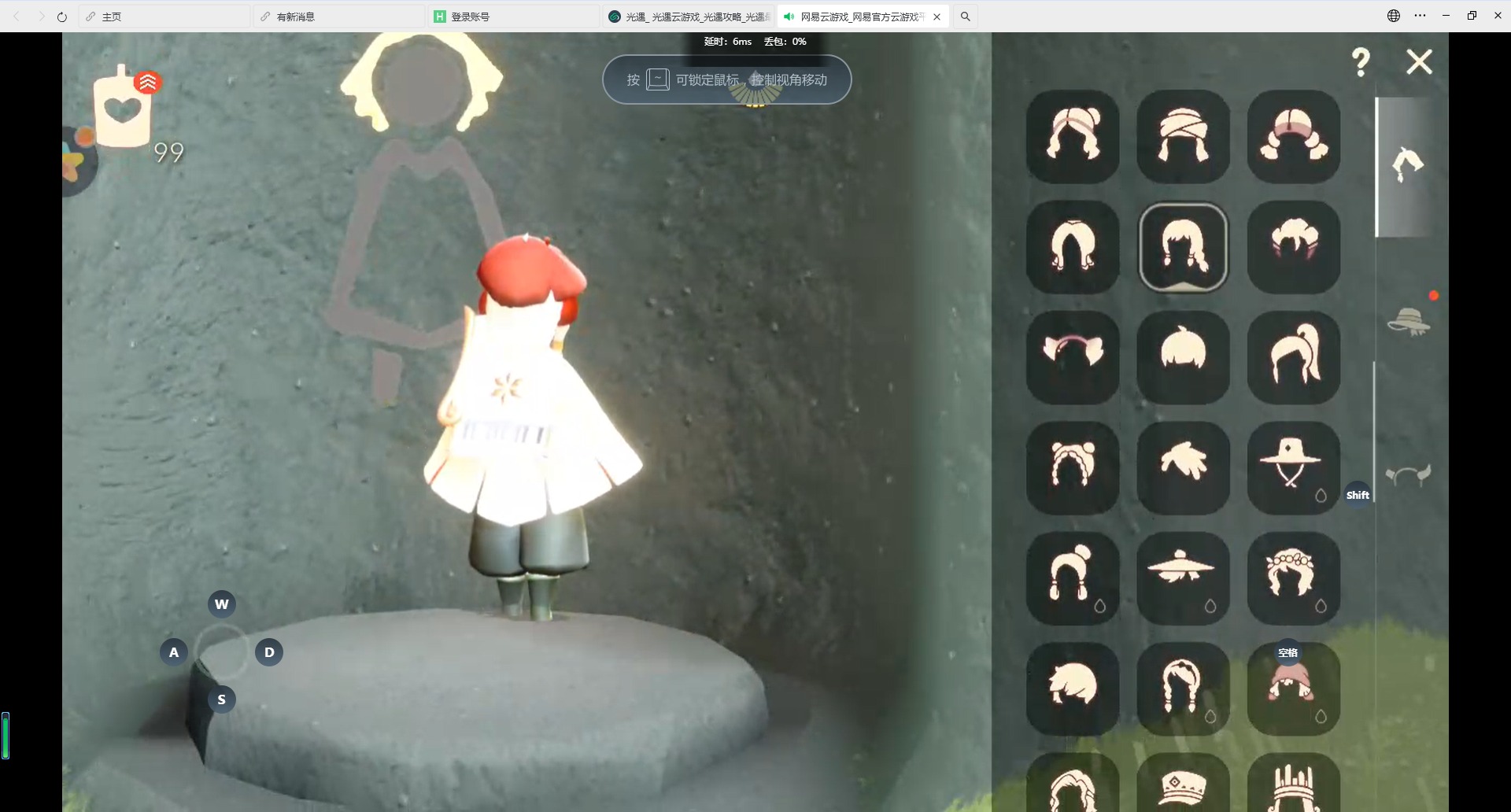Select the pink hat hairstyle marked 空格
Viewport: 1511px width, 812px height.
tap(1294, 689)
